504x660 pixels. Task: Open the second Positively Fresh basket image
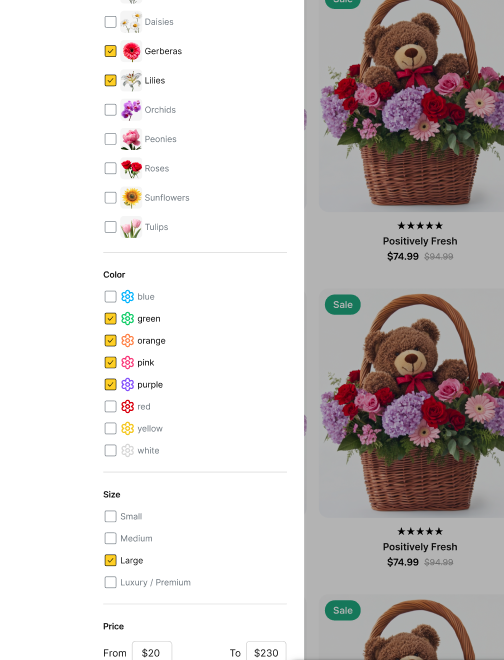pos(411,403)
